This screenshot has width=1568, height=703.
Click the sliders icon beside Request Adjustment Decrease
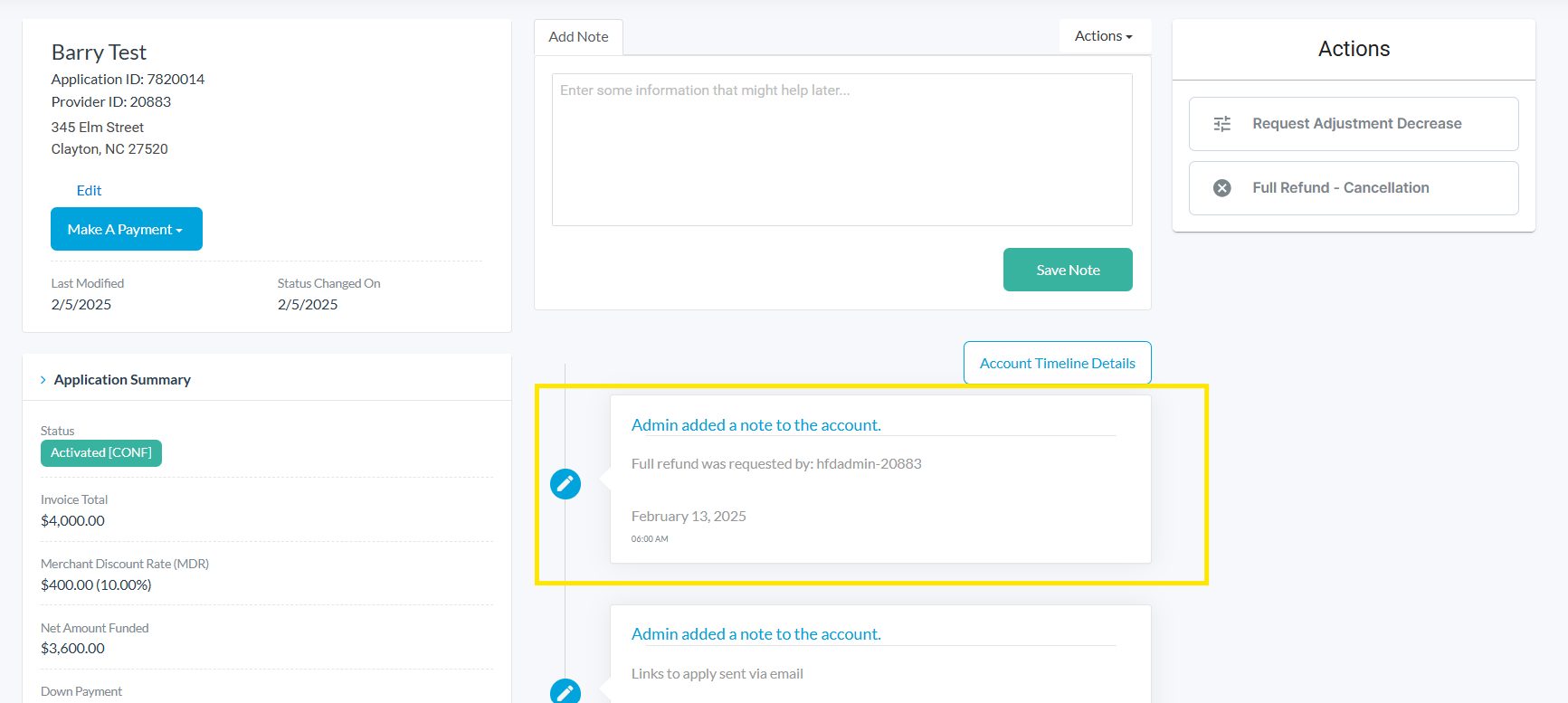pos(1221,124)
